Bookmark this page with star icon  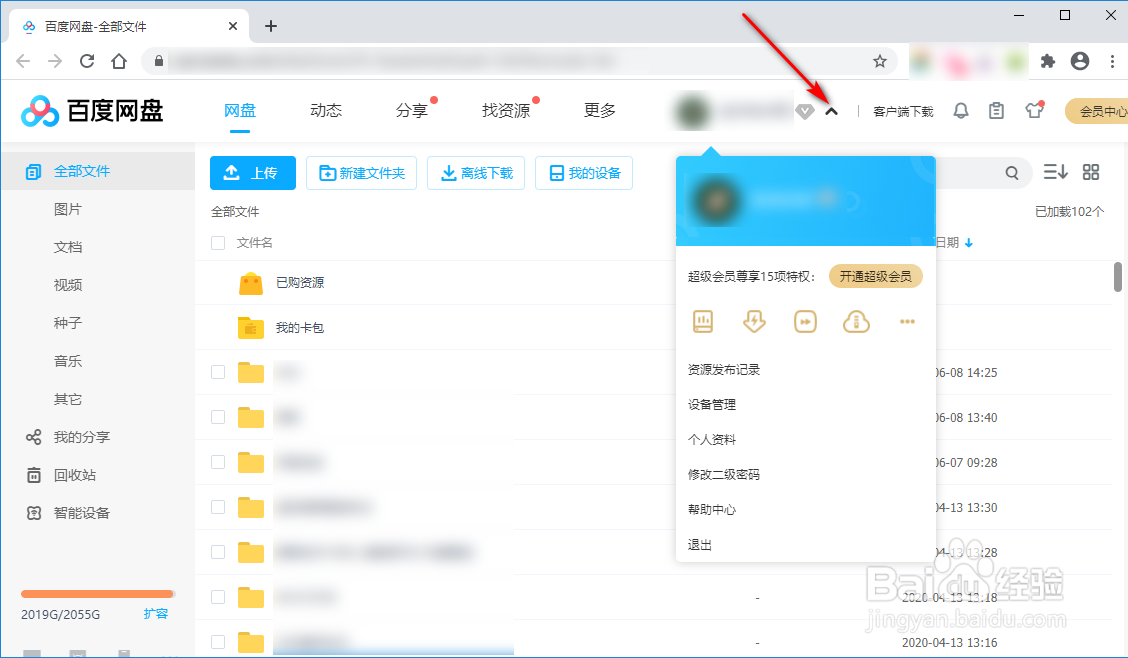click(880, 61)
